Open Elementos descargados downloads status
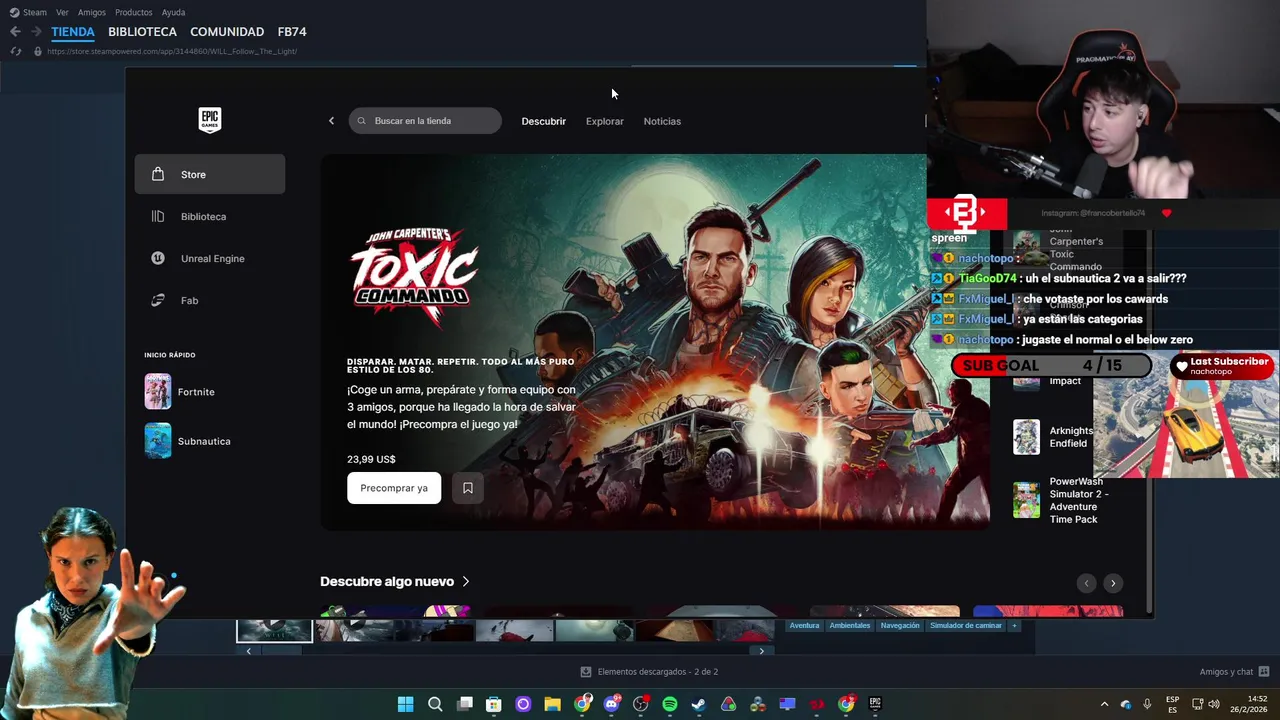The width and height of the screenshot is (1280, 720). (x=650, y=672)
